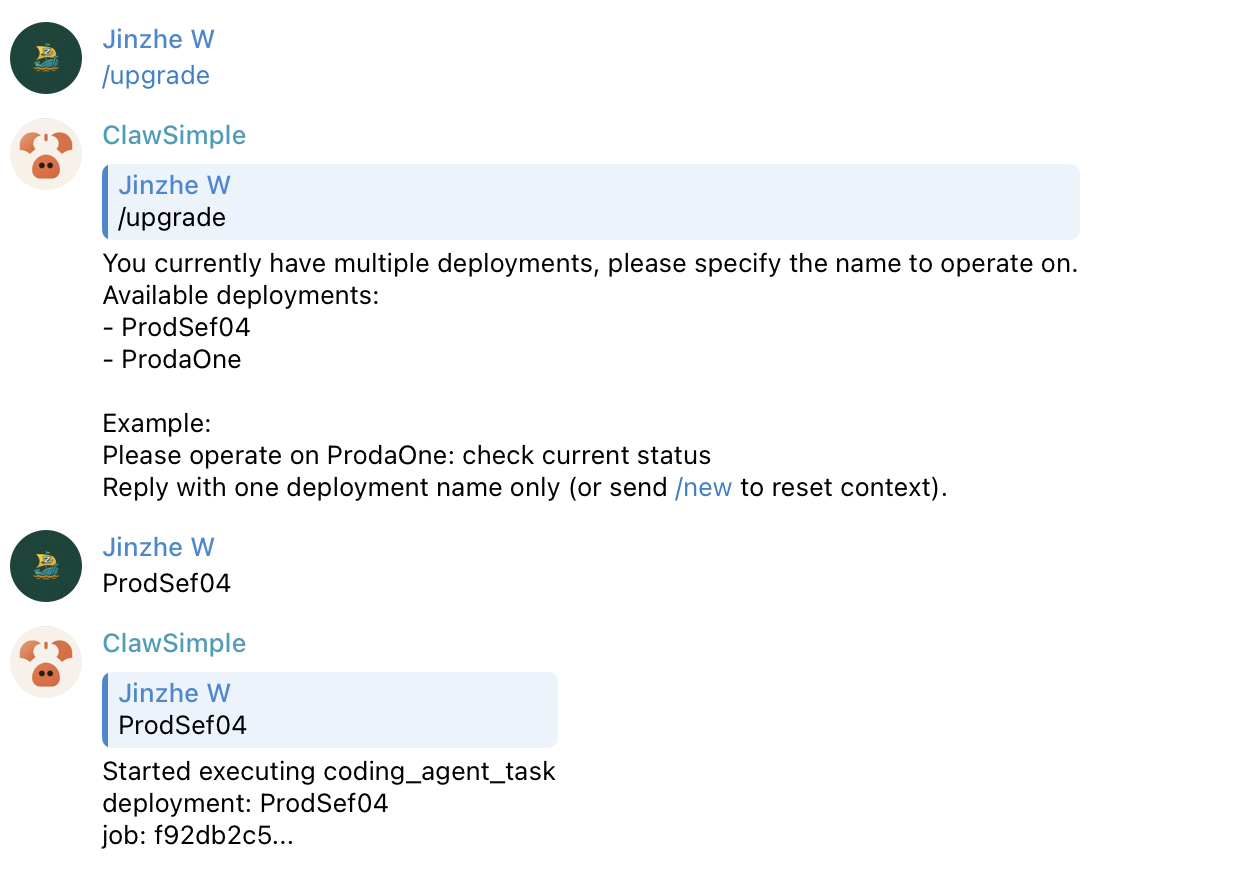The image size is (1236, 882).
Task: Click the example line "Please operate on ProdaOne"
Action: (x=406, y=456)
